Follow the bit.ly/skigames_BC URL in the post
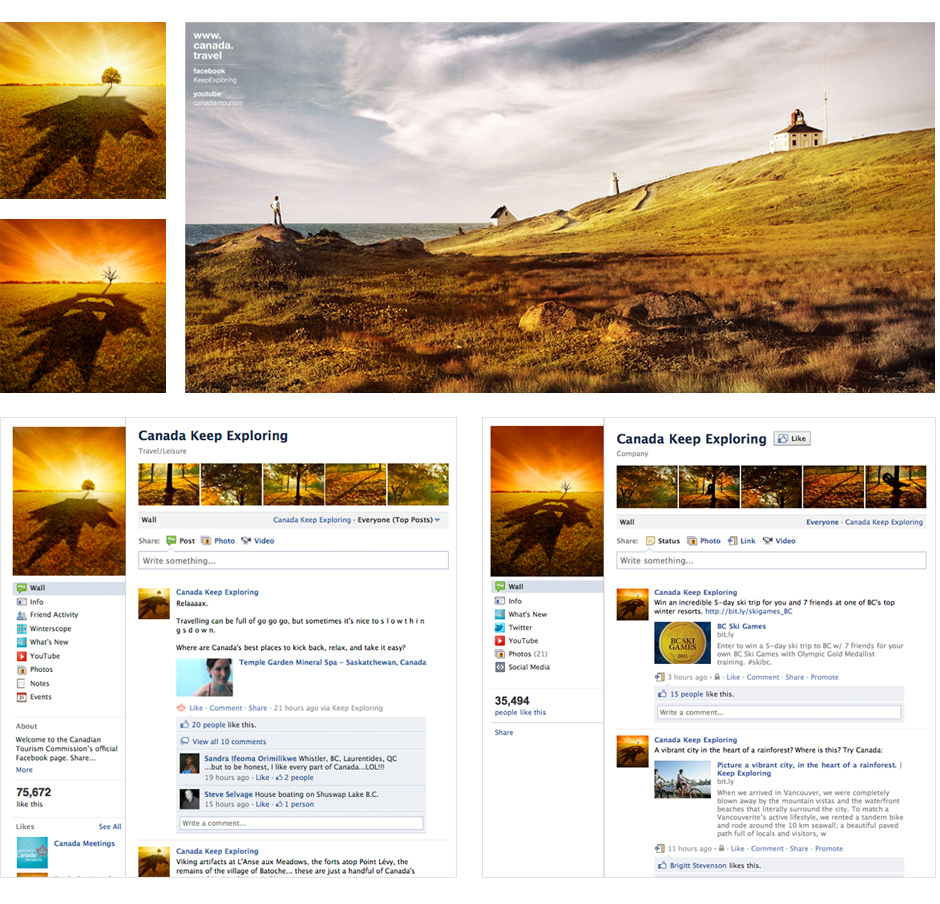The height and width of the screenshot is (904, 940). coord(749,611)
